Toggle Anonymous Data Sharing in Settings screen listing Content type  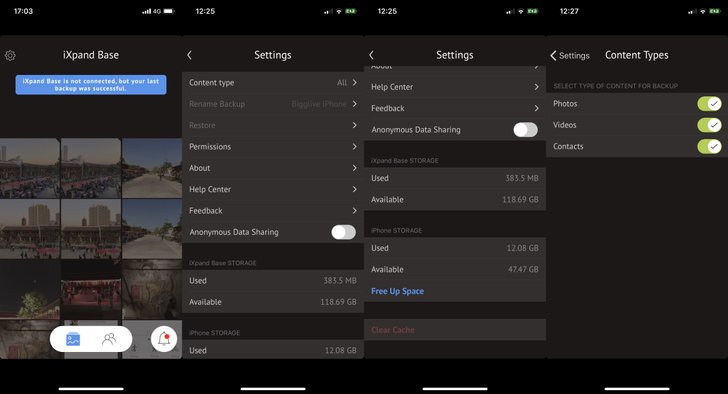tap(344, 232)
